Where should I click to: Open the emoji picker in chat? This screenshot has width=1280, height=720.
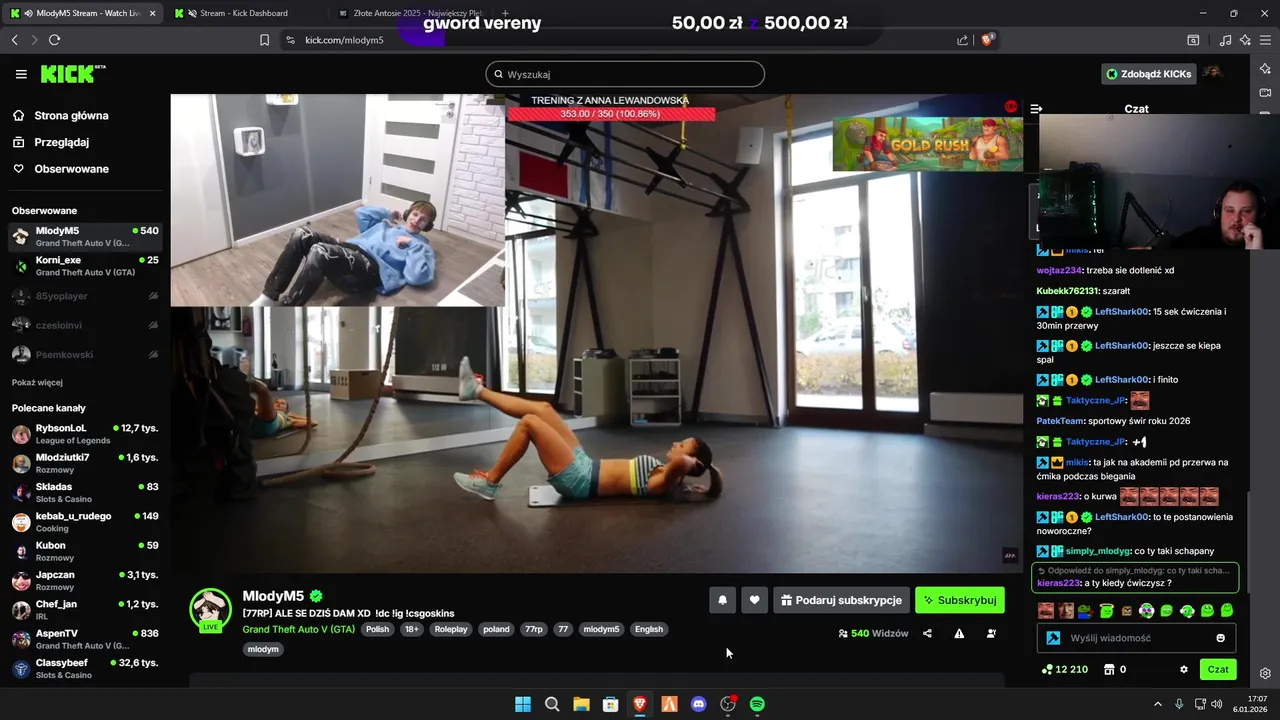[x=1220, y=638]
